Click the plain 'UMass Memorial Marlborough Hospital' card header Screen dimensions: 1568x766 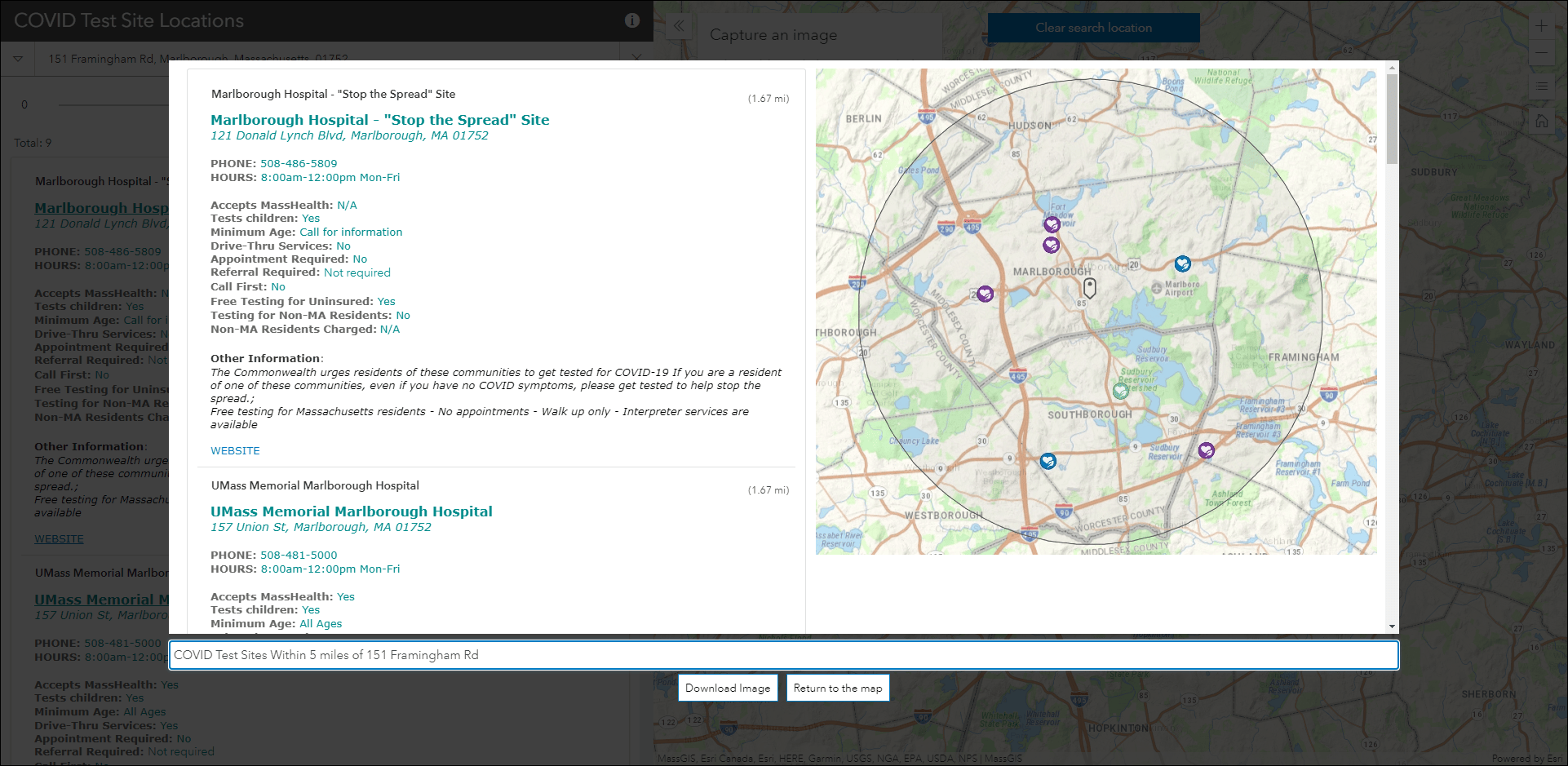pos(315,485)
